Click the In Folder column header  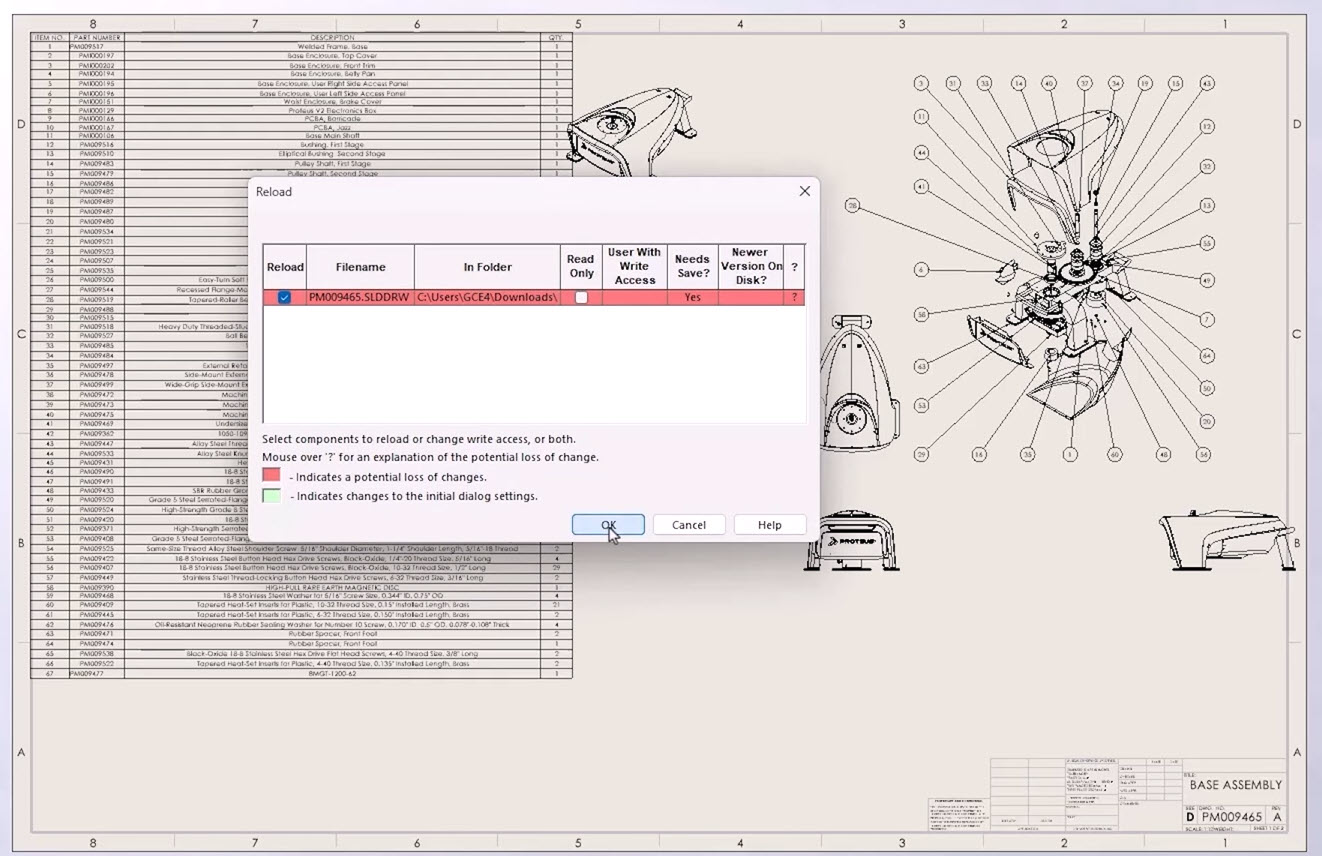pyautogui.click(x=487, y=267)
